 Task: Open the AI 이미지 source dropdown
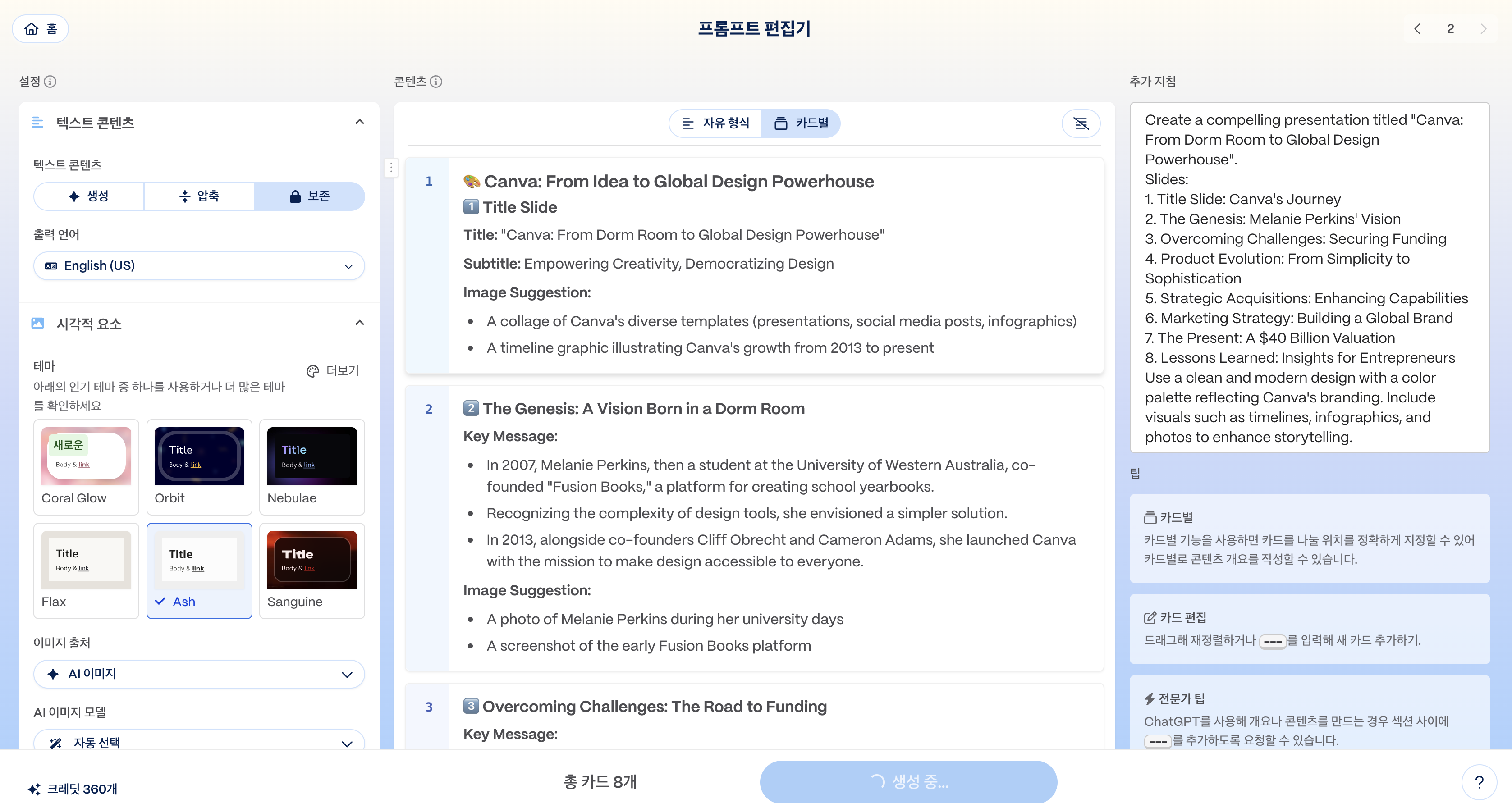(199, 674)
